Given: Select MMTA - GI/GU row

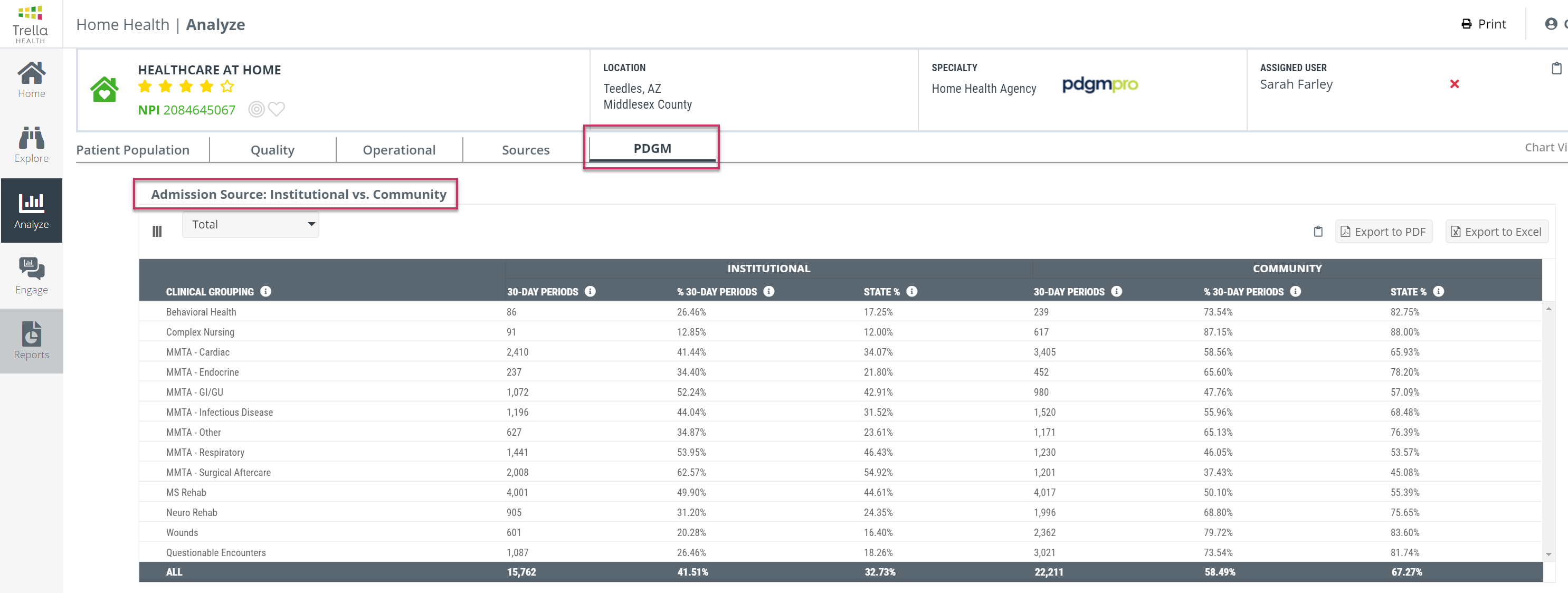Looking at the screenshot, I should tap(840, 391).
